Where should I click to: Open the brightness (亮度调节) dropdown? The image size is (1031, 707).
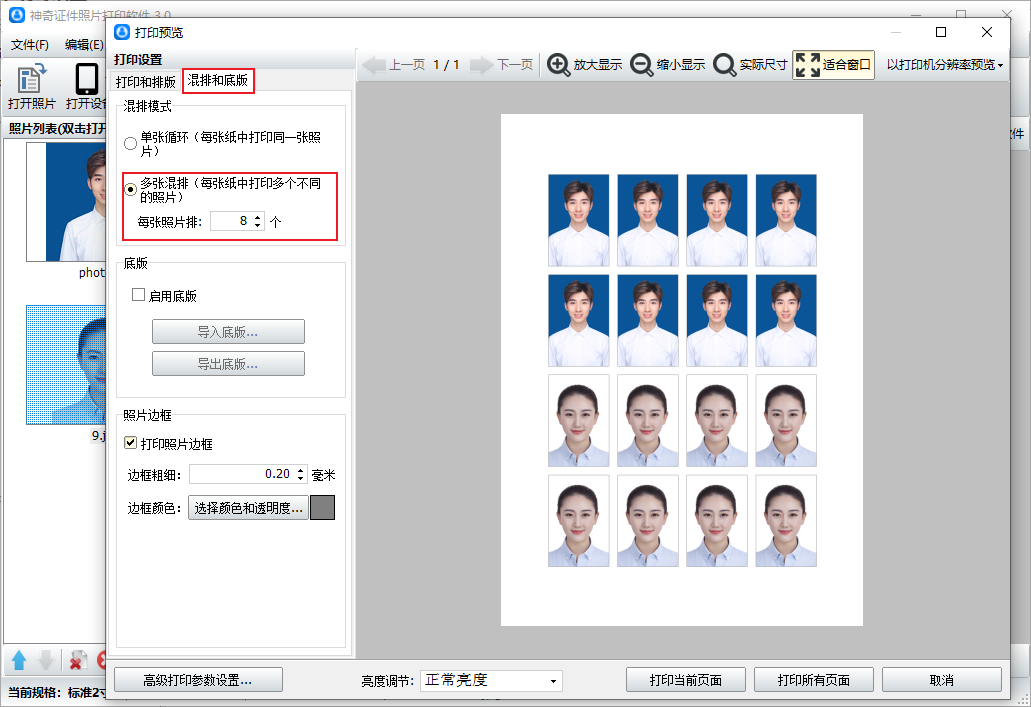[x=490, y=680]
